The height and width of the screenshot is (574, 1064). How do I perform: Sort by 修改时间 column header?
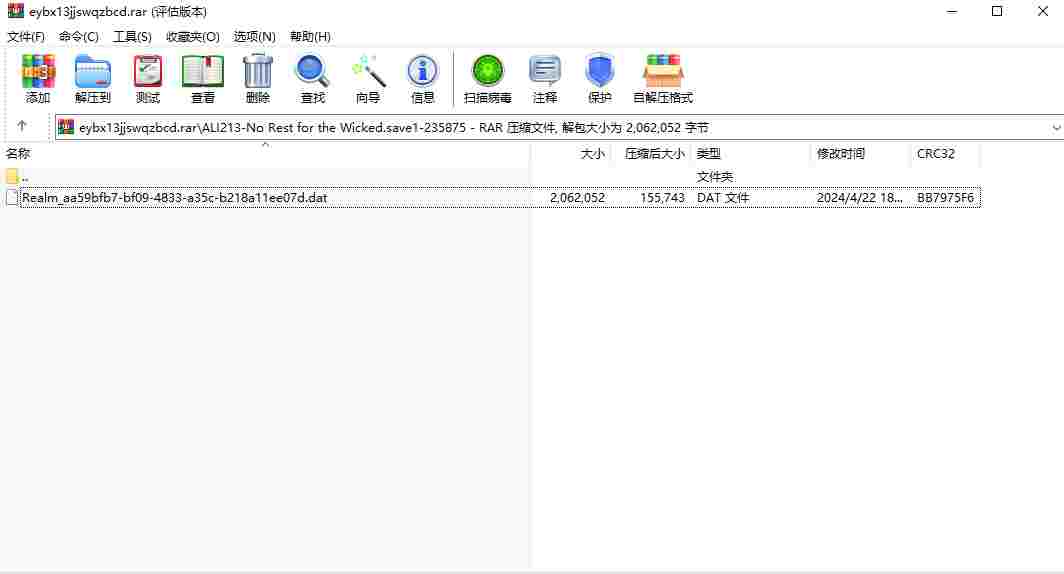841,154
